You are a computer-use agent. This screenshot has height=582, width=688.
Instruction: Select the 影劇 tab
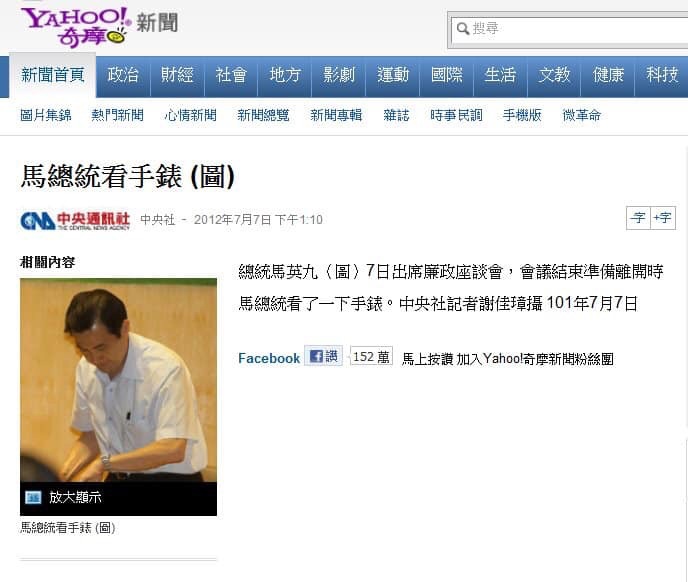[x=339, y=75]
